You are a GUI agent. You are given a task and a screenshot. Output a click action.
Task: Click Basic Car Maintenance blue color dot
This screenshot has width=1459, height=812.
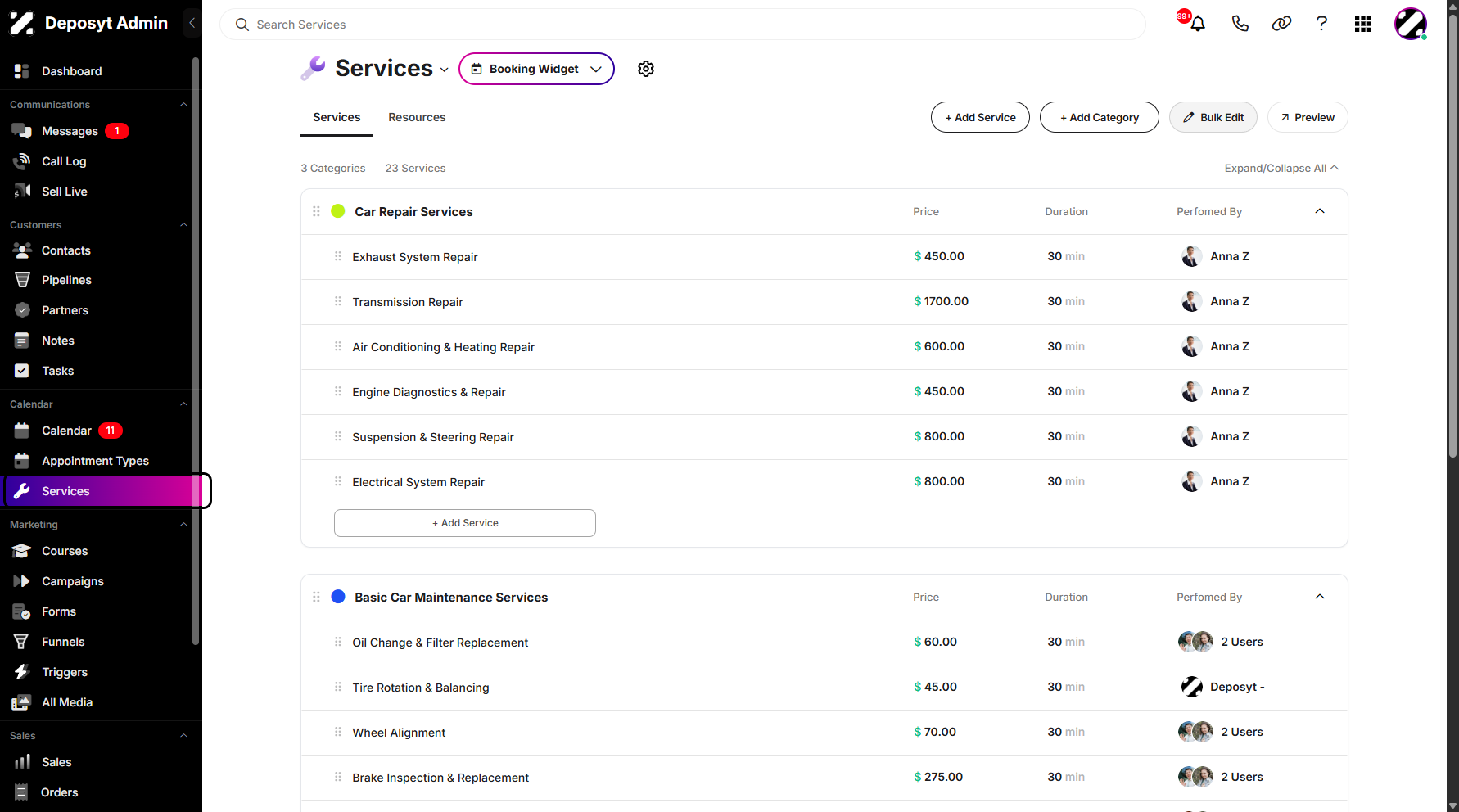[337, 597]
